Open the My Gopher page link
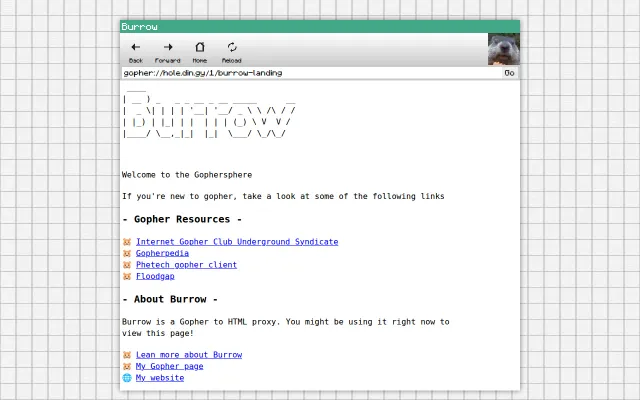Image resolution: width=640 pixels, height=400 pixels. [169, 366]
